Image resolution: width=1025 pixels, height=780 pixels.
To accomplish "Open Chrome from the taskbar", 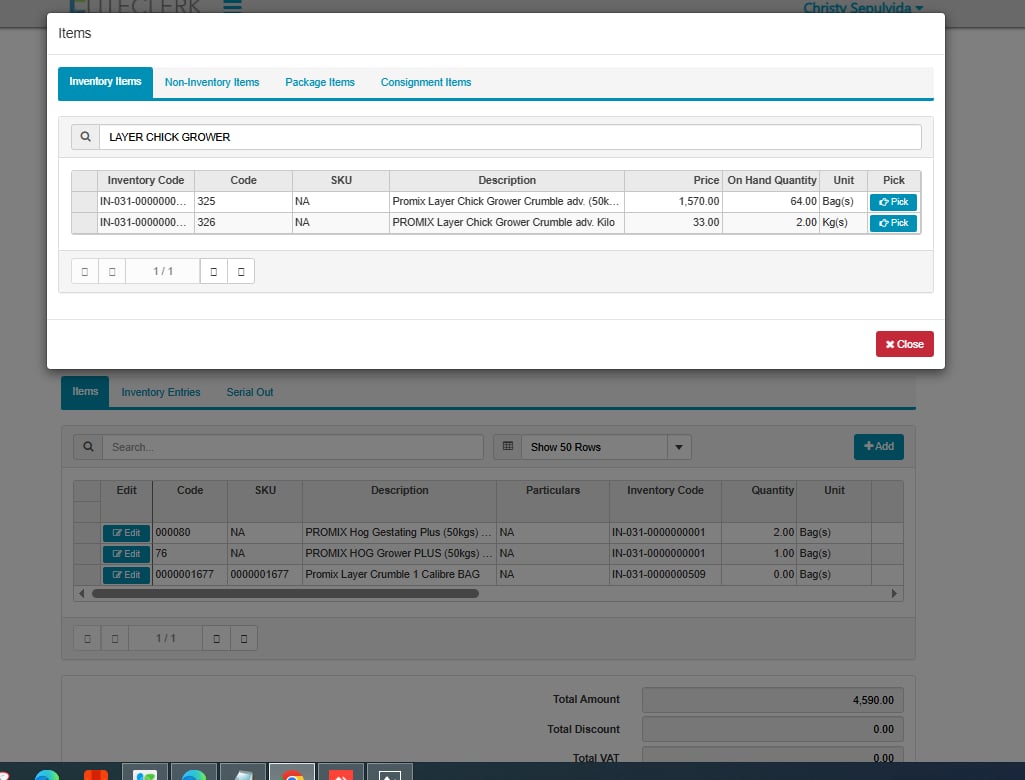I will 292,774.
